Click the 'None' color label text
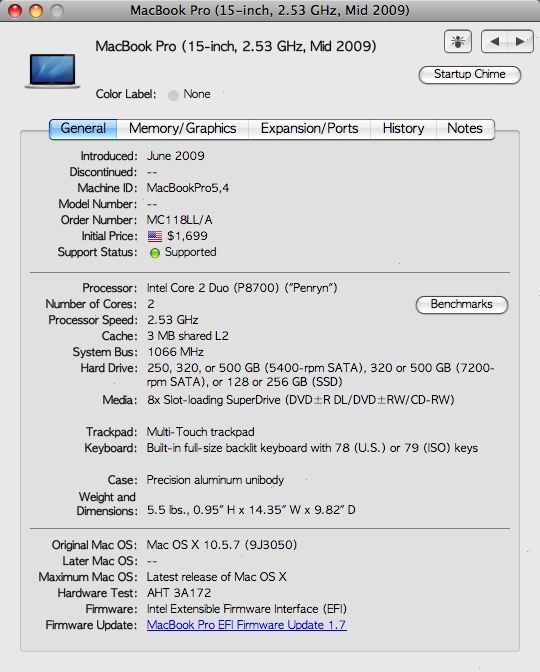The height and width of the screenshot is (672, 540). click(x=197, y=94)
